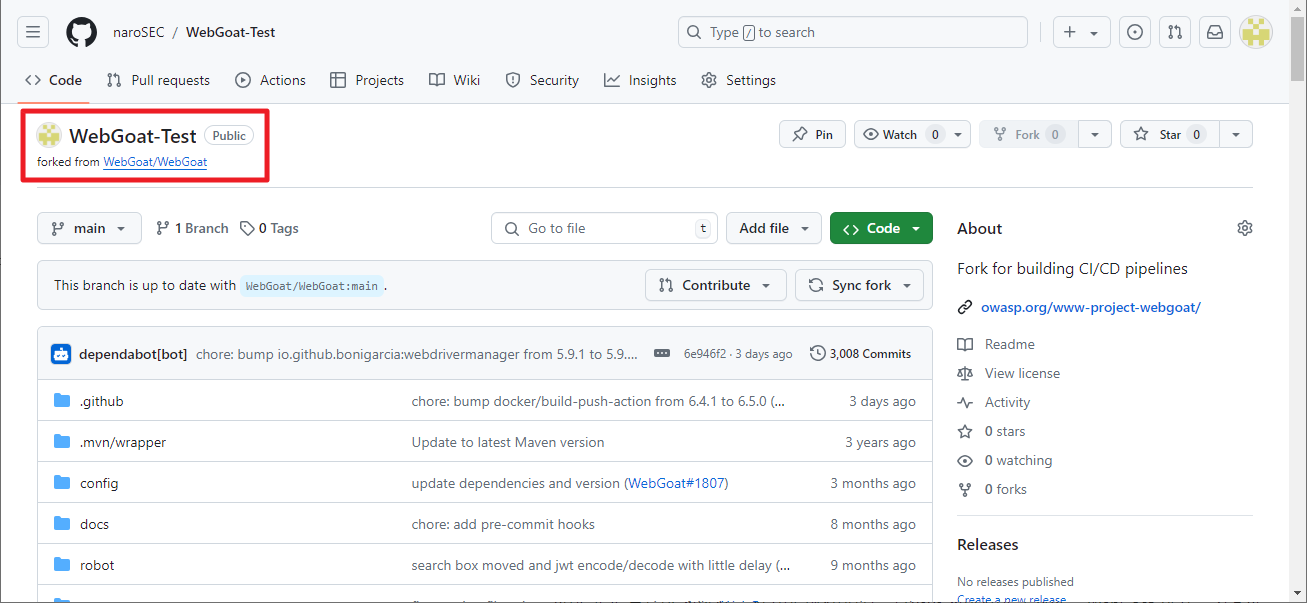Expand the Star lists dropdown arrow

coord(1236,134)
